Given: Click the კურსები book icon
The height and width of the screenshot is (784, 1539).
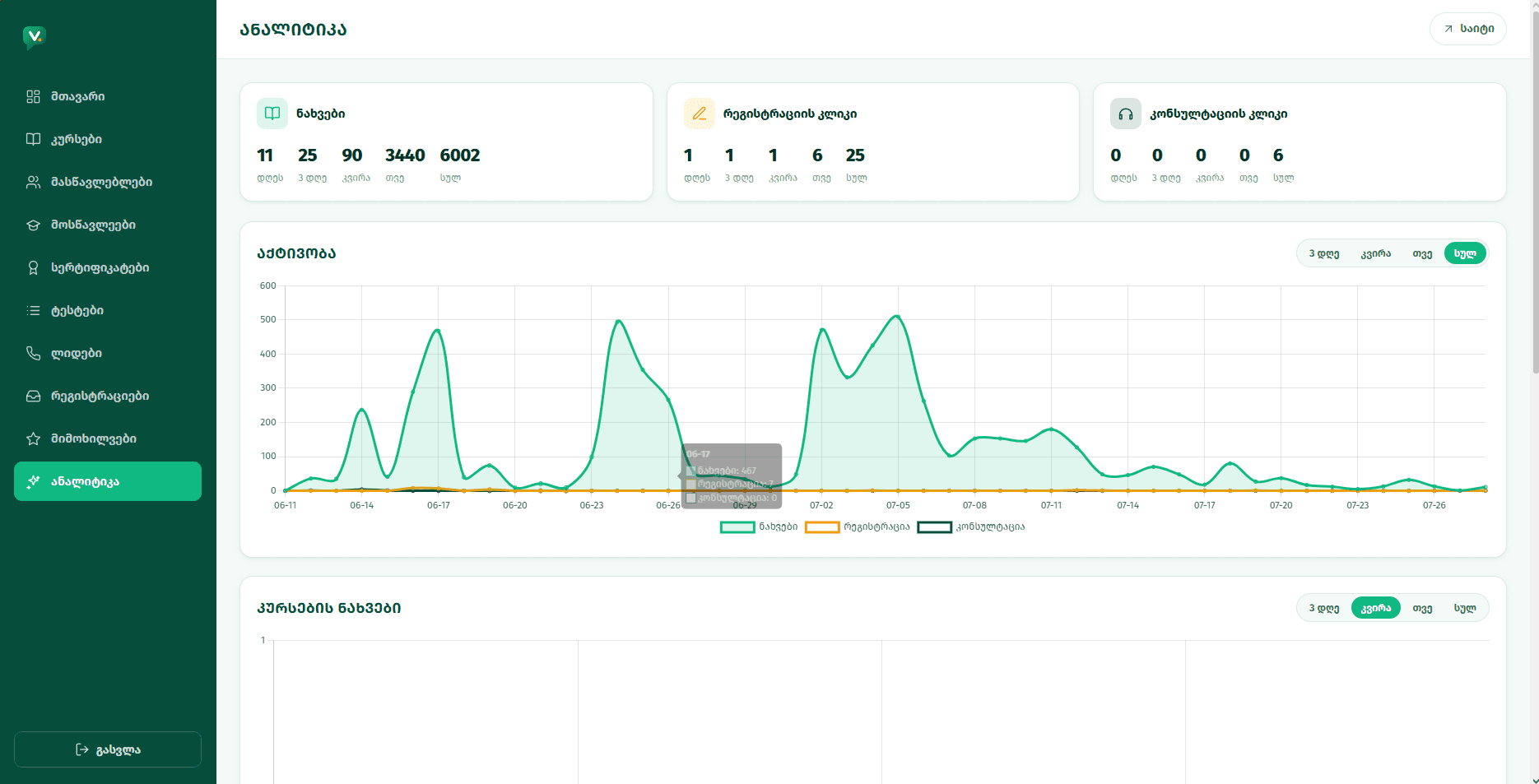Looking at the screenshot, I should pyautogui.click(x=33, y=139).
